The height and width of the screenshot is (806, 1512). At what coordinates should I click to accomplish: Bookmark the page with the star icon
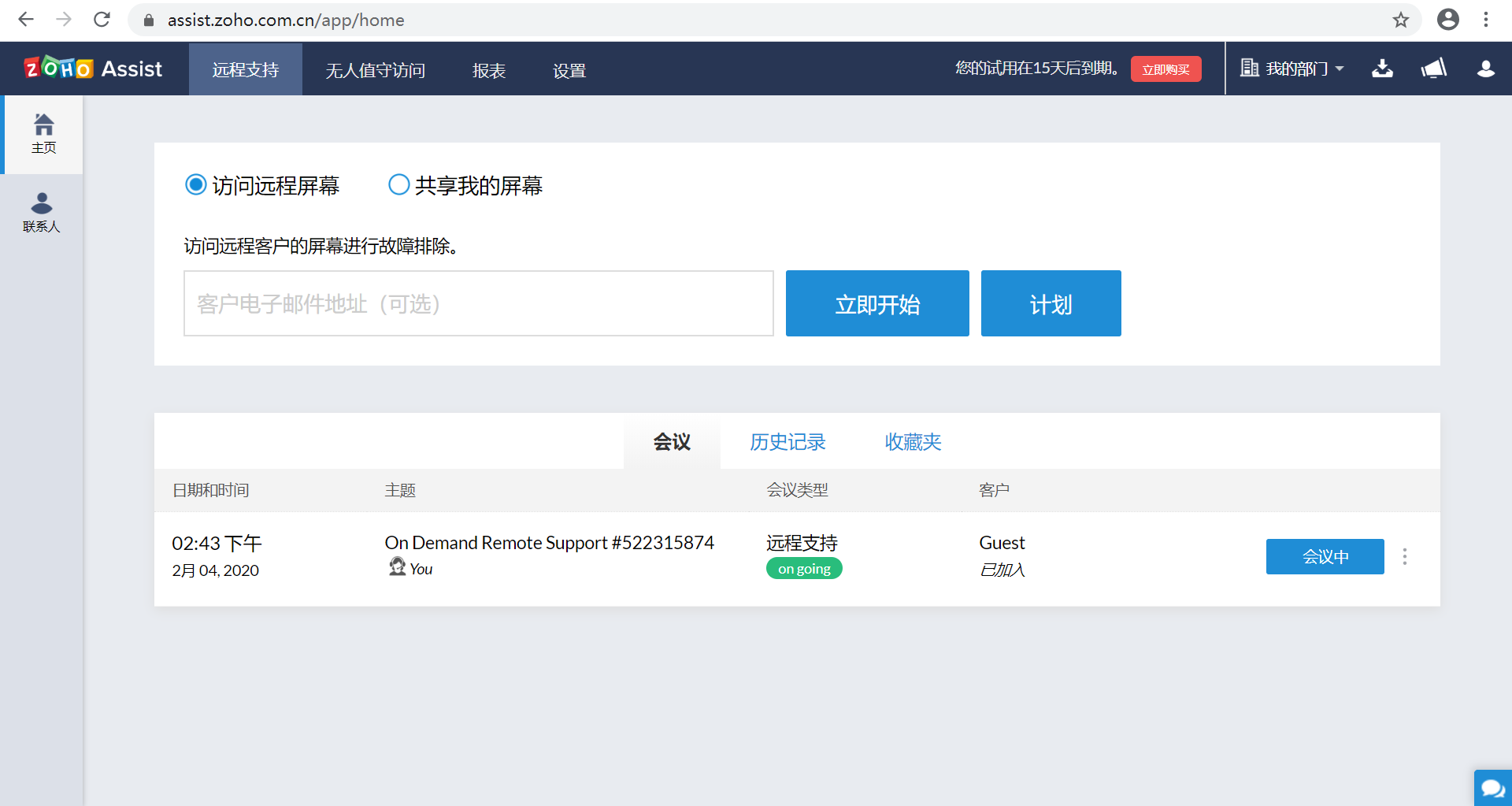(1401, 20)
